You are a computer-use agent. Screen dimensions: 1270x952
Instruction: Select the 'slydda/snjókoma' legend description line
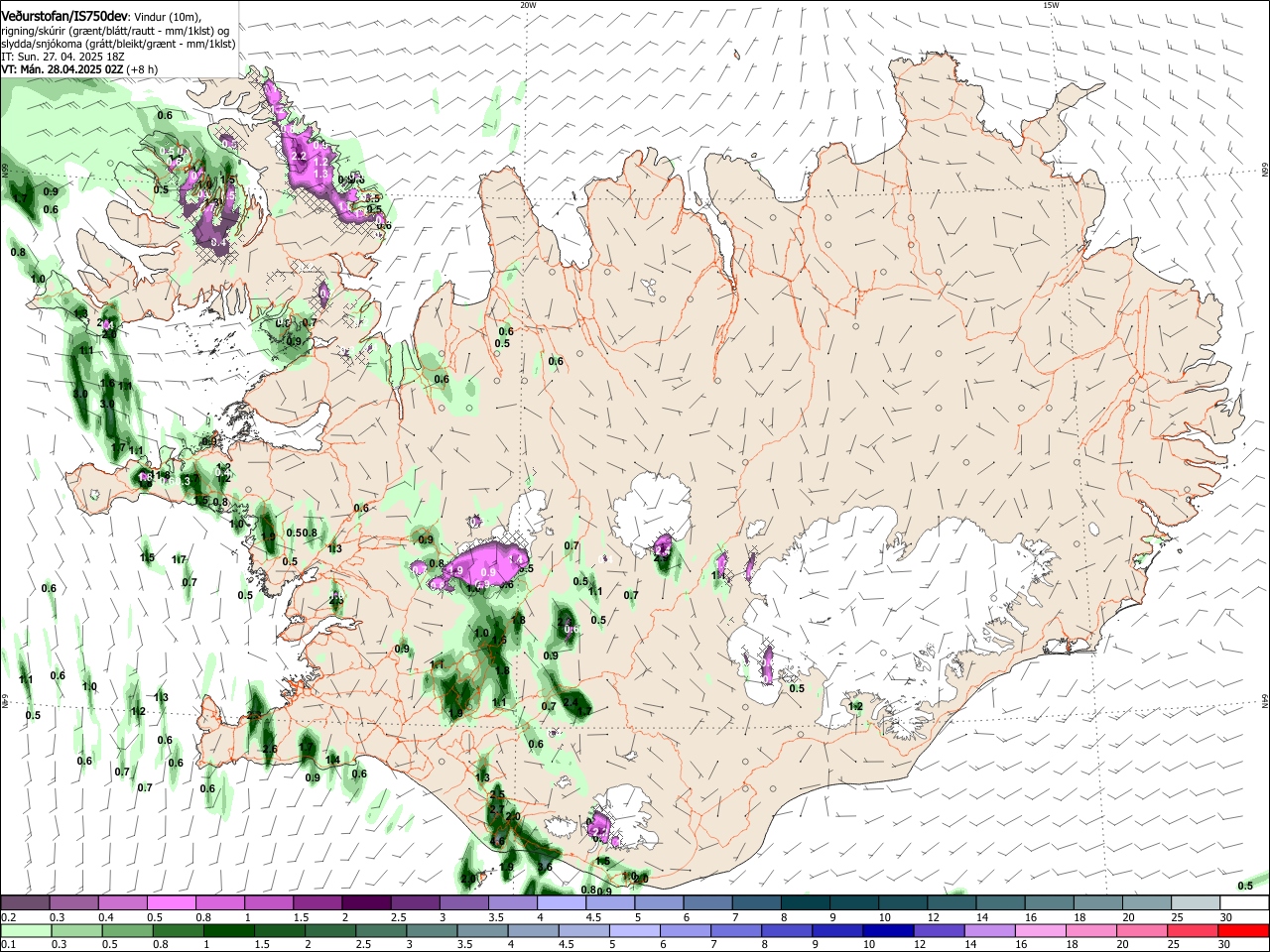[x=118, y=44]
